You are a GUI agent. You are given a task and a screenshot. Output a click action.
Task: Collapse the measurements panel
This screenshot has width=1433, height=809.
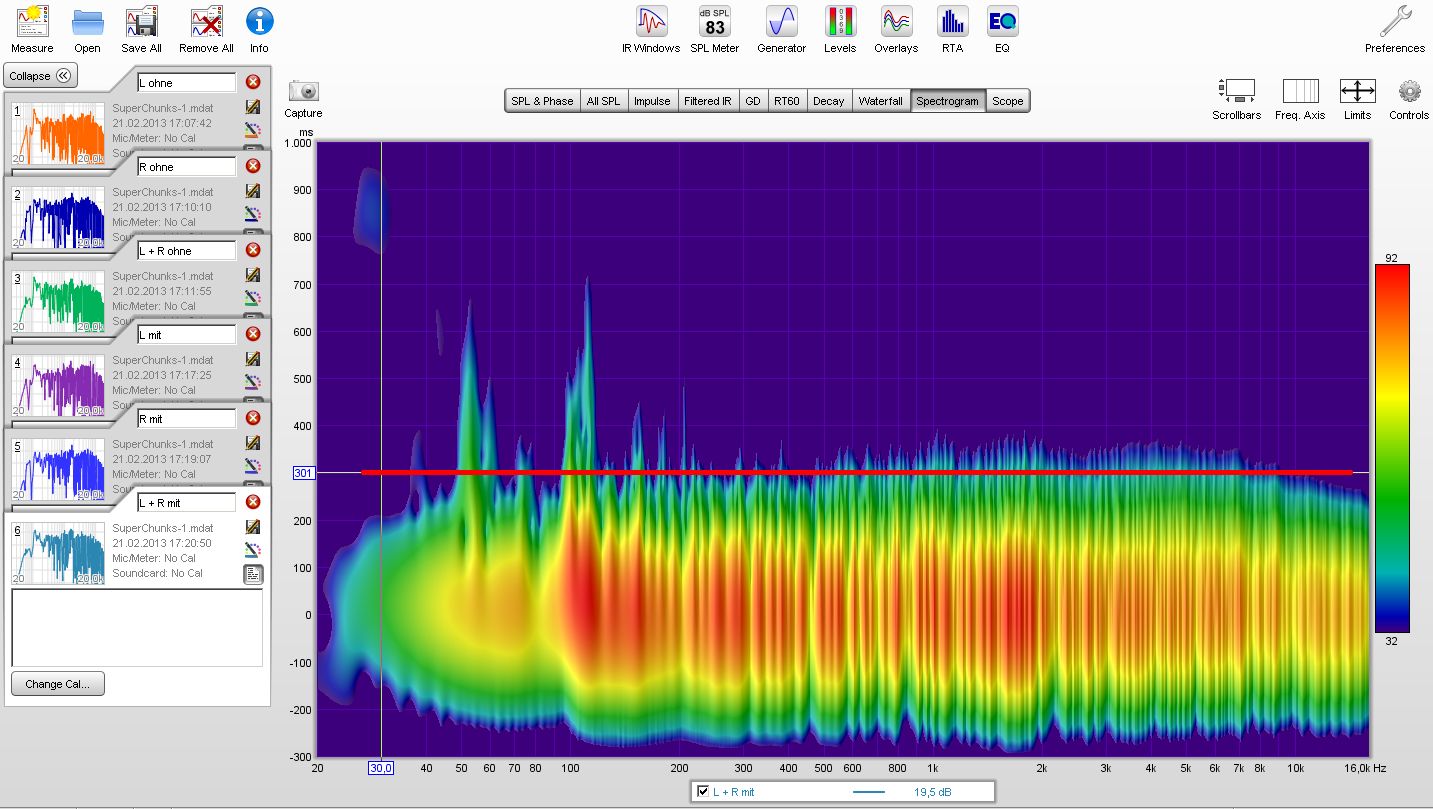click(x=41, y=76)
